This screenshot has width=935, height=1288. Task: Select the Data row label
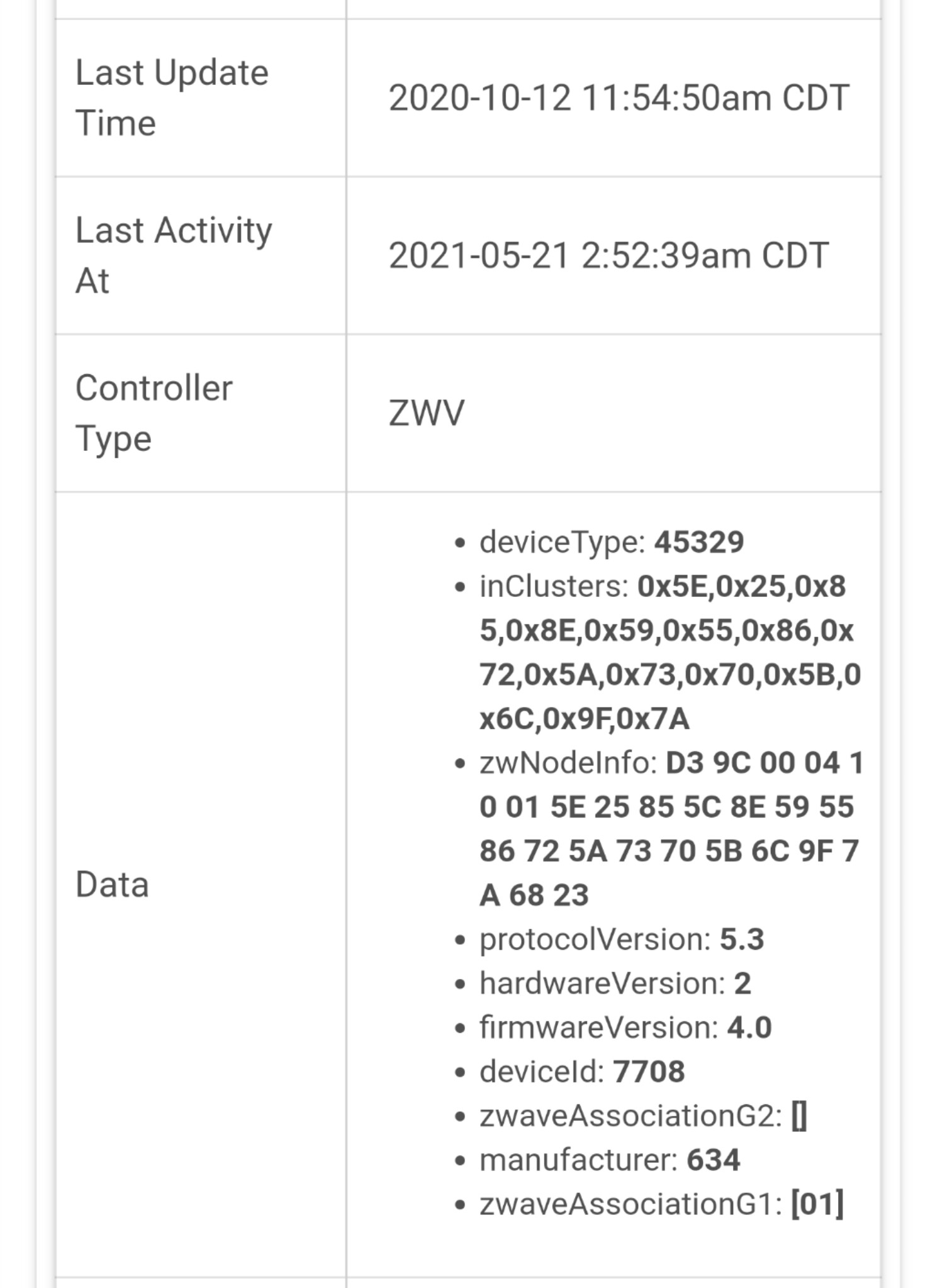click(112, 885)
